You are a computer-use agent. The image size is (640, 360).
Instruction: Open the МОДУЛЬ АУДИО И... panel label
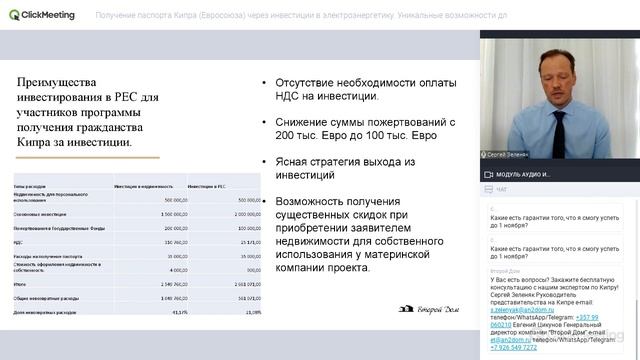pyautogui.click(x=523, y=175)
